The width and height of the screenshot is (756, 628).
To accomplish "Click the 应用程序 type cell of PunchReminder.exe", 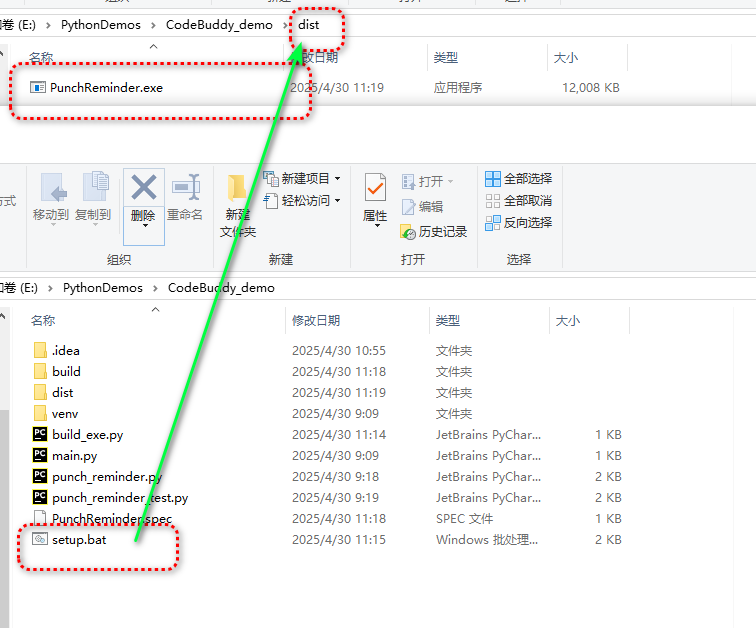I will [458, 88].
